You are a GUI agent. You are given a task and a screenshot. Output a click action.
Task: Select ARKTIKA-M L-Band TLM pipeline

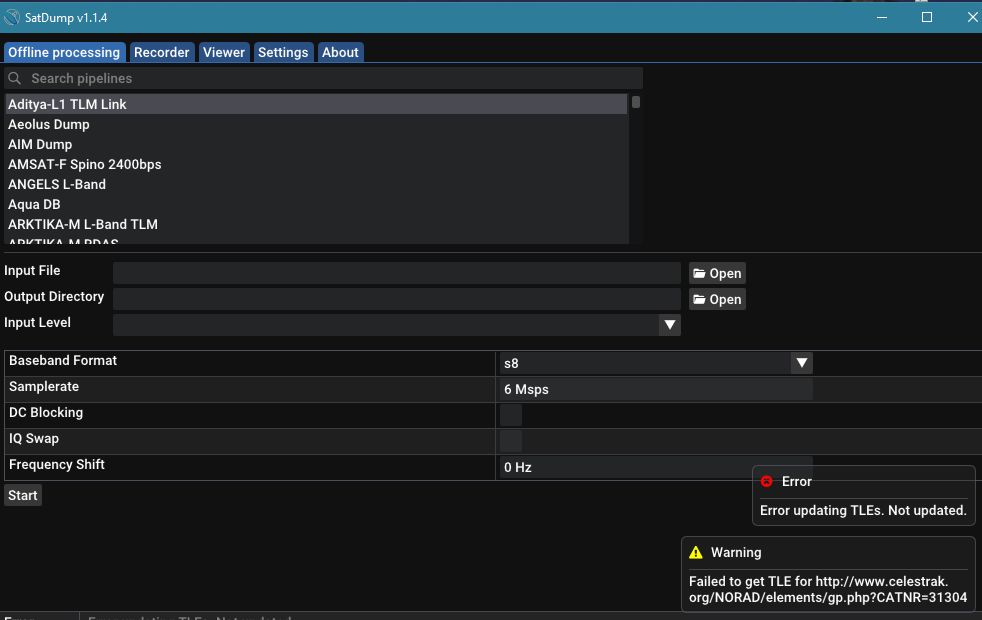point(316,224)
